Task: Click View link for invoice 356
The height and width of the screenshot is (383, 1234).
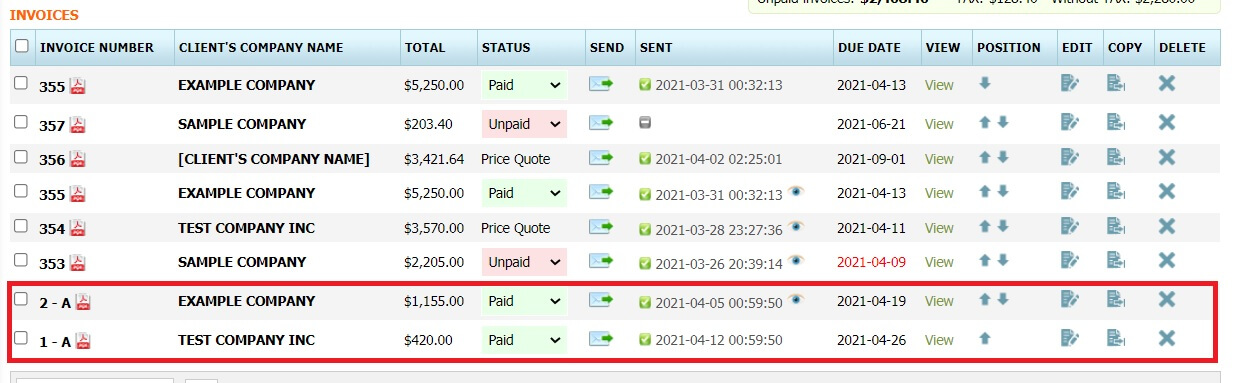Action: click(939, 159)
